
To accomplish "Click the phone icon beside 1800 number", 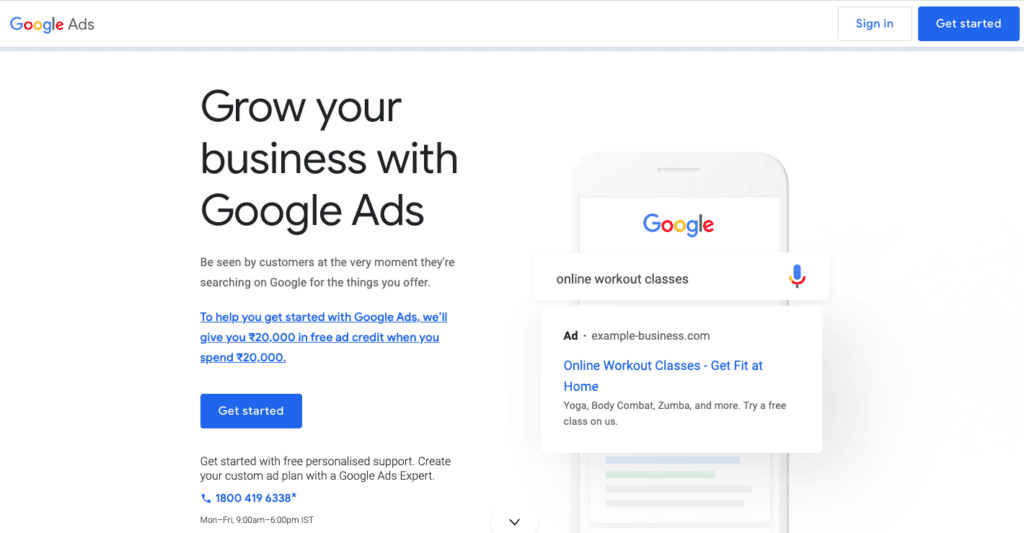I will [x=206, y=498].
